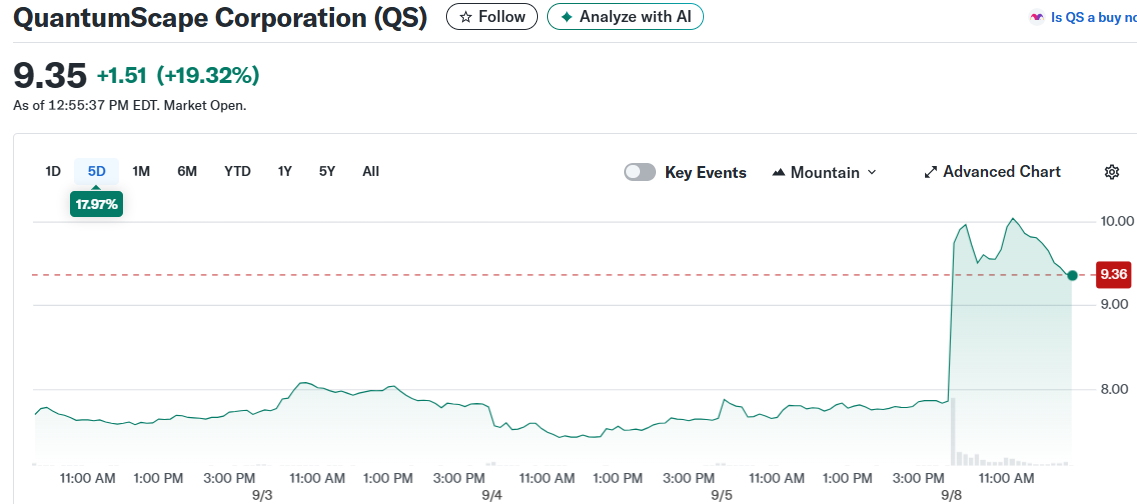Click Analyze with AI button
1137x504 pixels.
(x=625, y=17)
